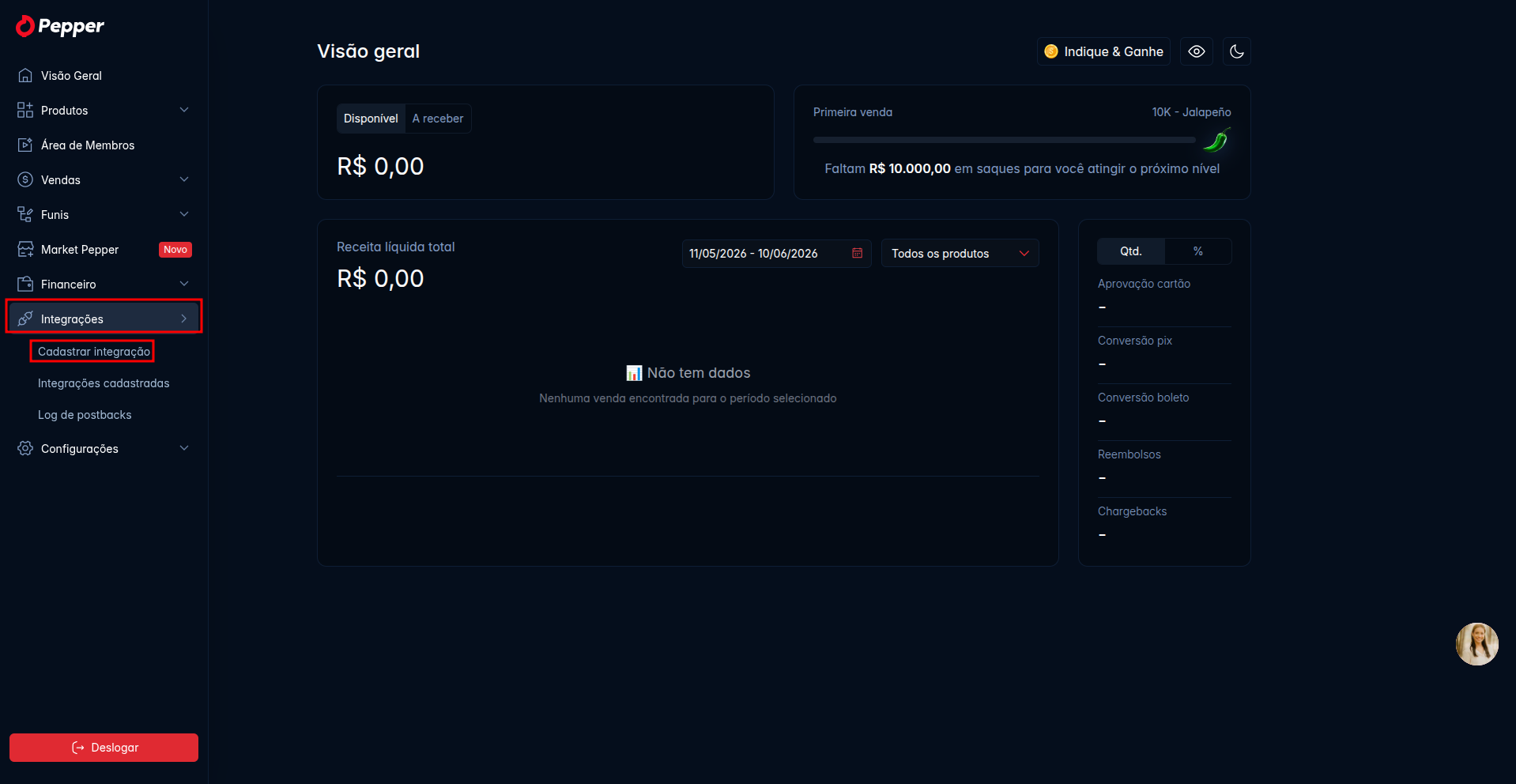Click the Vendas dollar icon
Viewport: 1516px width, 784px height.
point(25,180)
